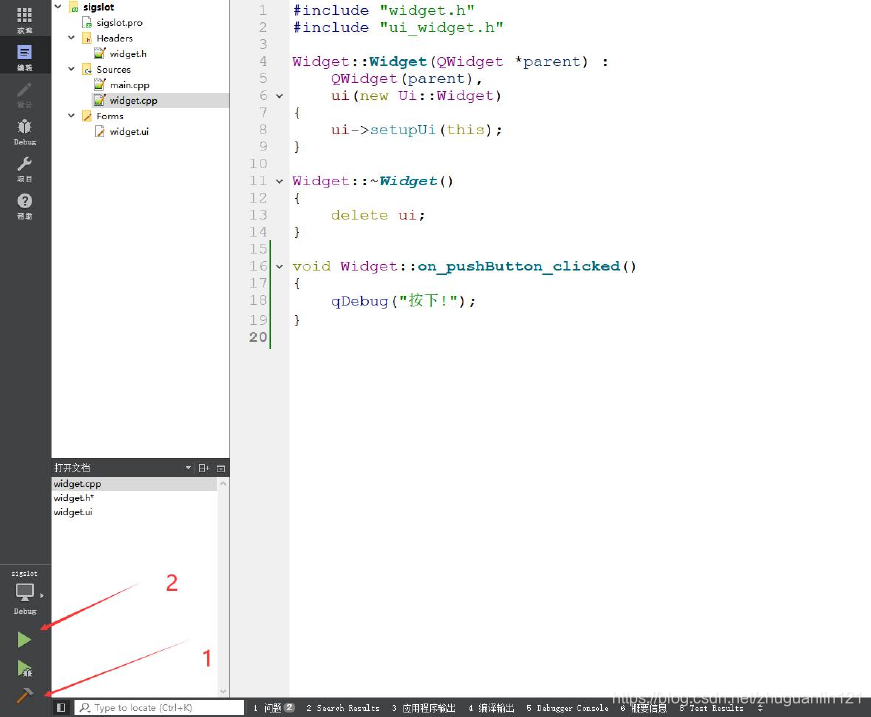871x717 pixels.
Task: Build project with the hammer icon
Action: coord(24,695)
